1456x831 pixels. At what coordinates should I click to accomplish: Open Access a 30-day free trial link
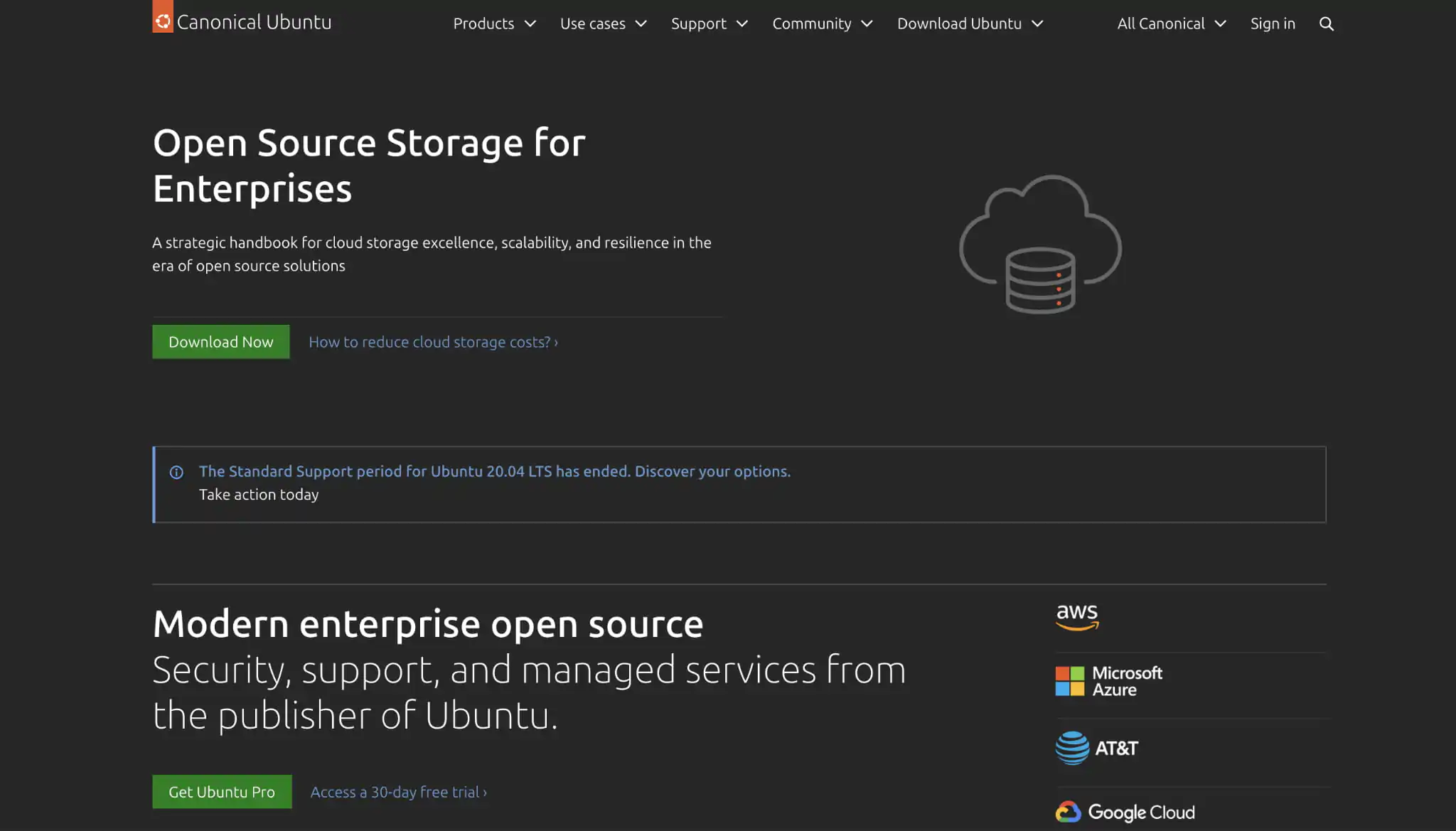tap(399, 792)
